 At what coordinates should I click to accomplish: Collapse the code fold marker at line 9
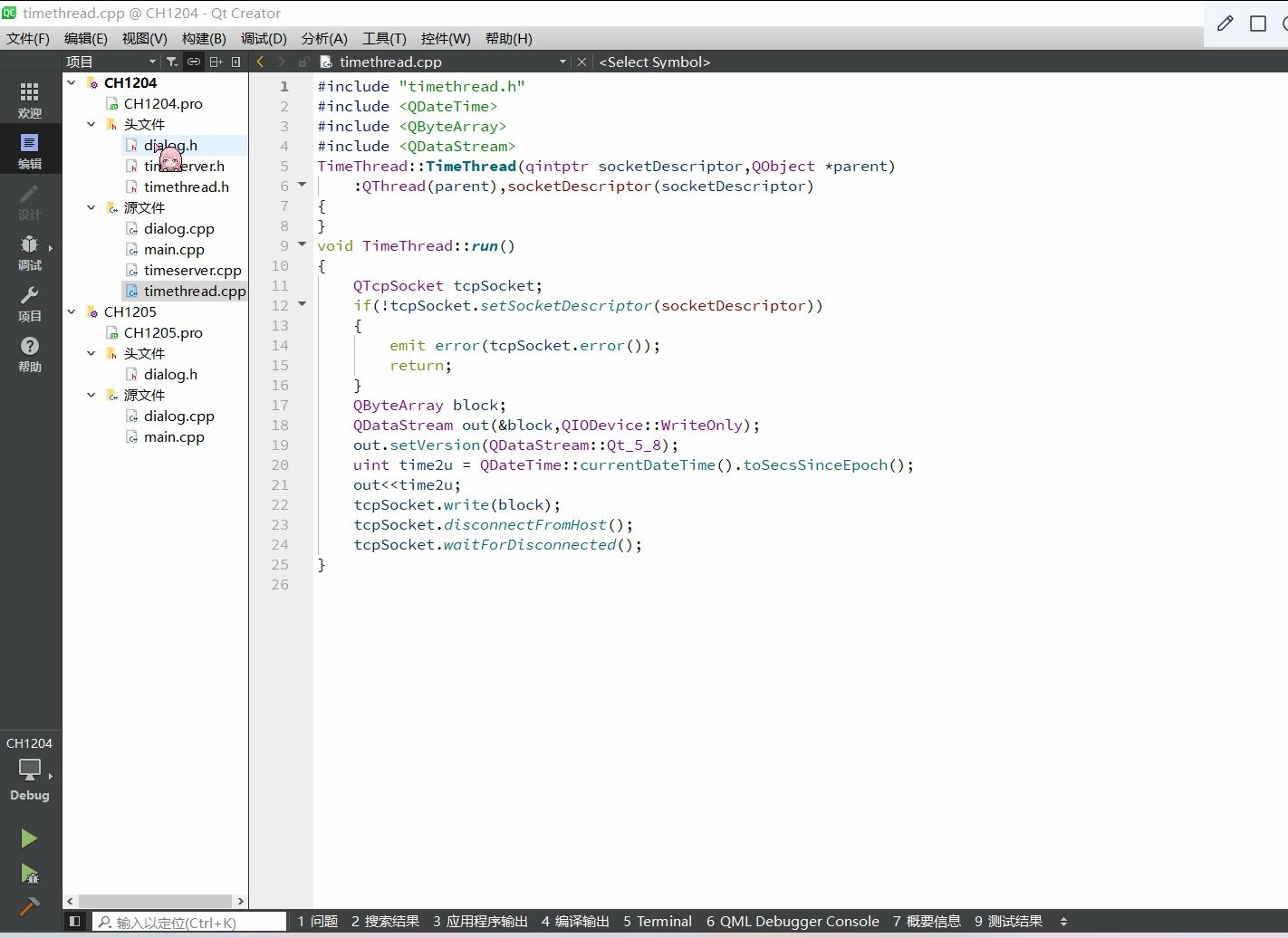[x=301, y=244]
